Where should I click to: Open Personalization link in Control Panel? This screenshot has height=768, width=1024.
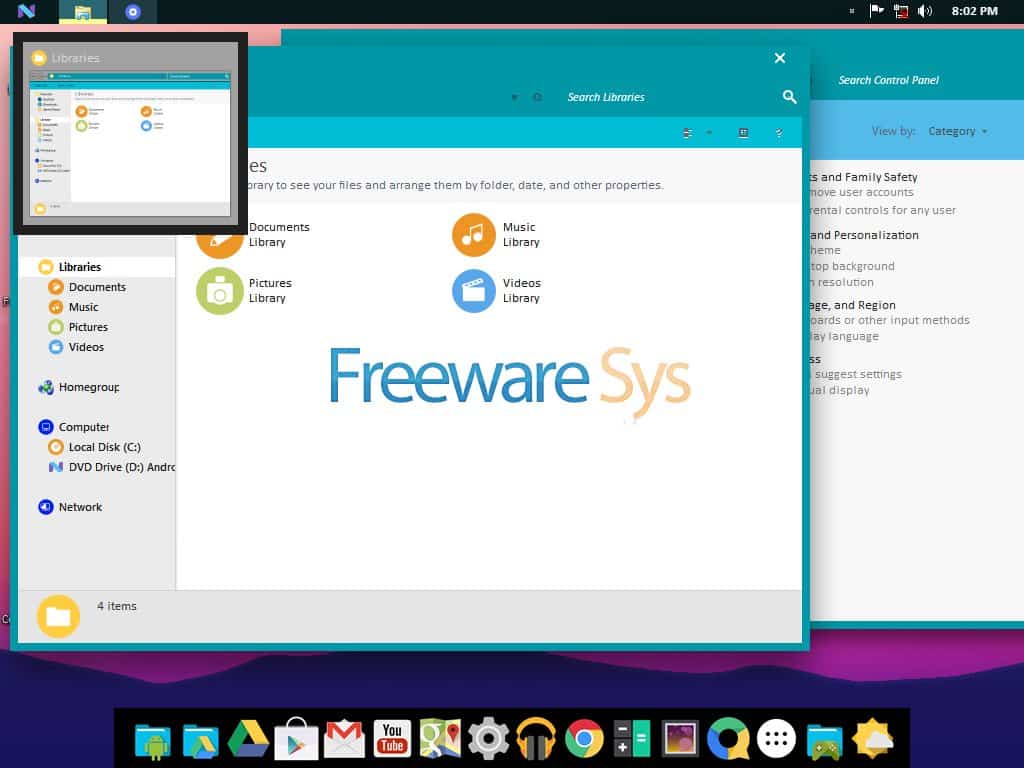[863, 235]
